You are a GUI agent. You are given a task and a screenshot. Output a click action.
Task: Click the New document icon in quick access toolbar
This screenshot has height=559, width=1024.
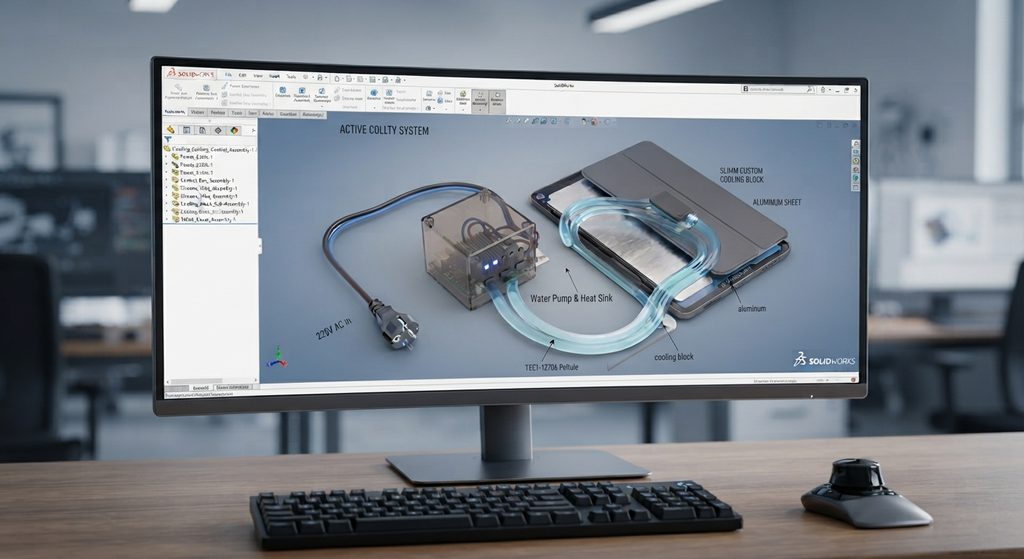[x=336, y=78]
